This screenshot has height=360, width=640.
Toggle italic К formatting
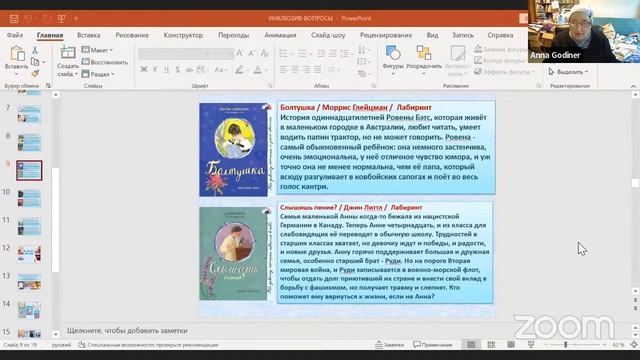pyautogui.click(x=155, y=70)
